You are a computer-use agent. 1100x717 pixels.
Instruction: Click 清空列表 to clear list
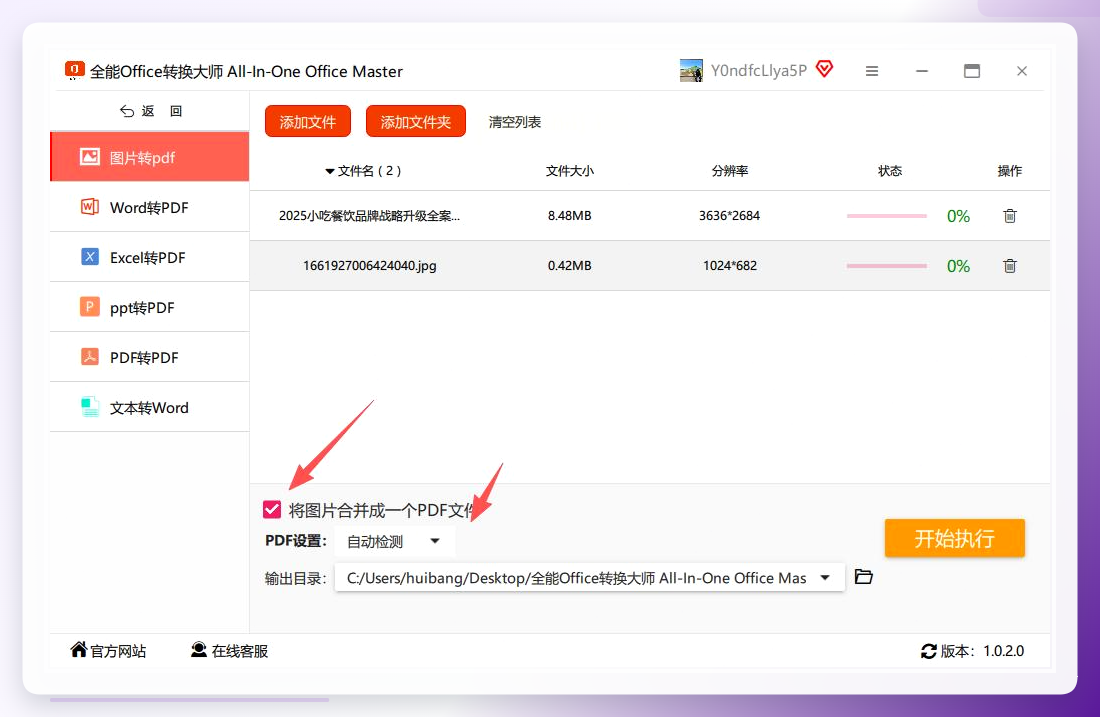(x=514, y=122)
